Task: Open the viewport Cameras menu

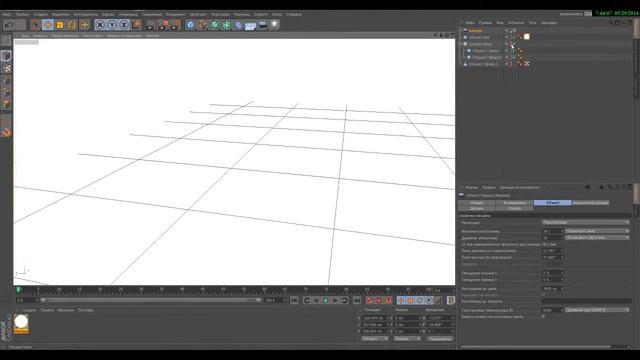Action: (x=40, y=36)
